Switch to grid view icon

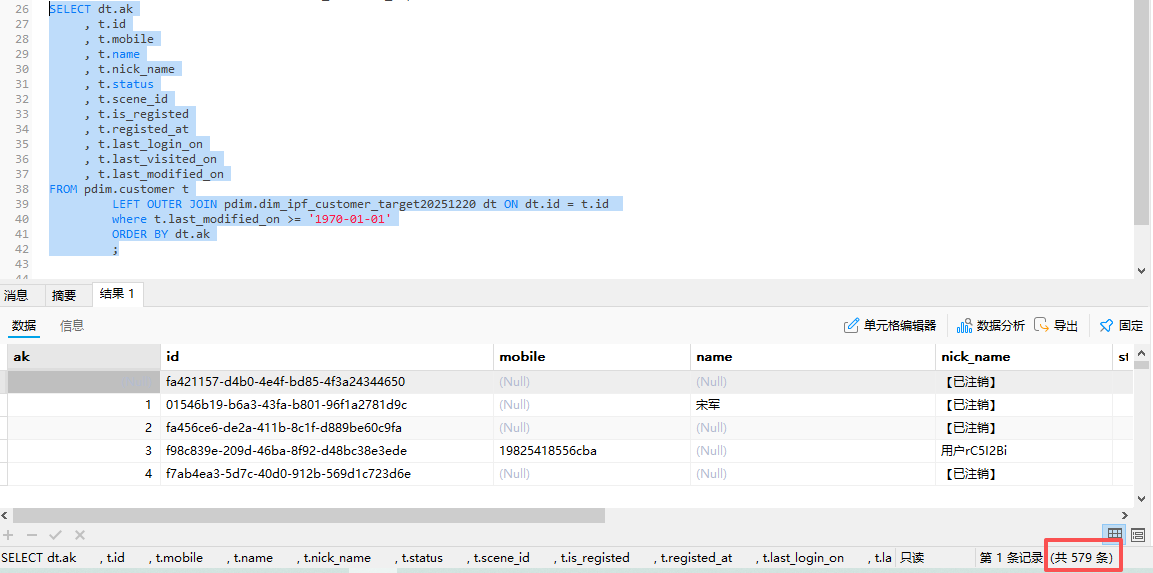(1114, 535)
